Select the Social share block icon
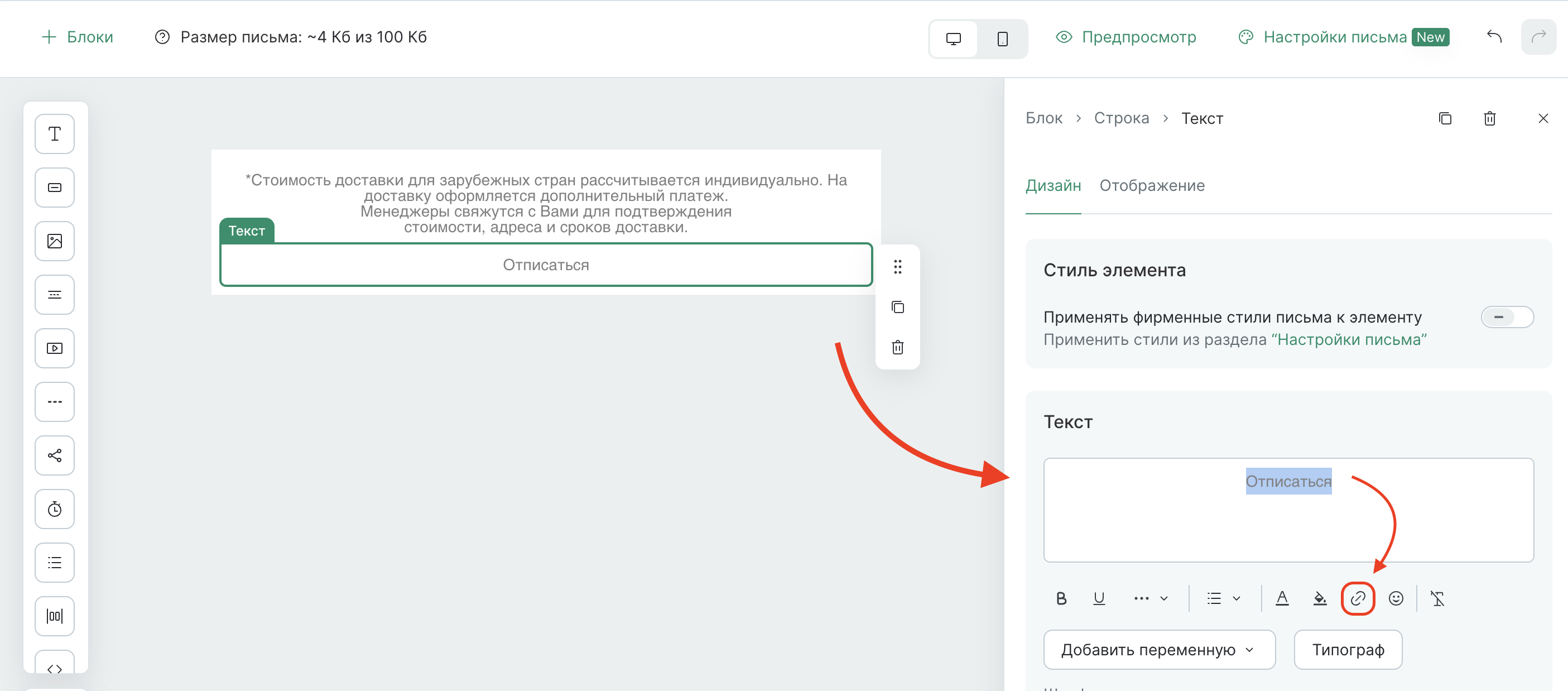1568x691 pixels. tap(55, 455)
